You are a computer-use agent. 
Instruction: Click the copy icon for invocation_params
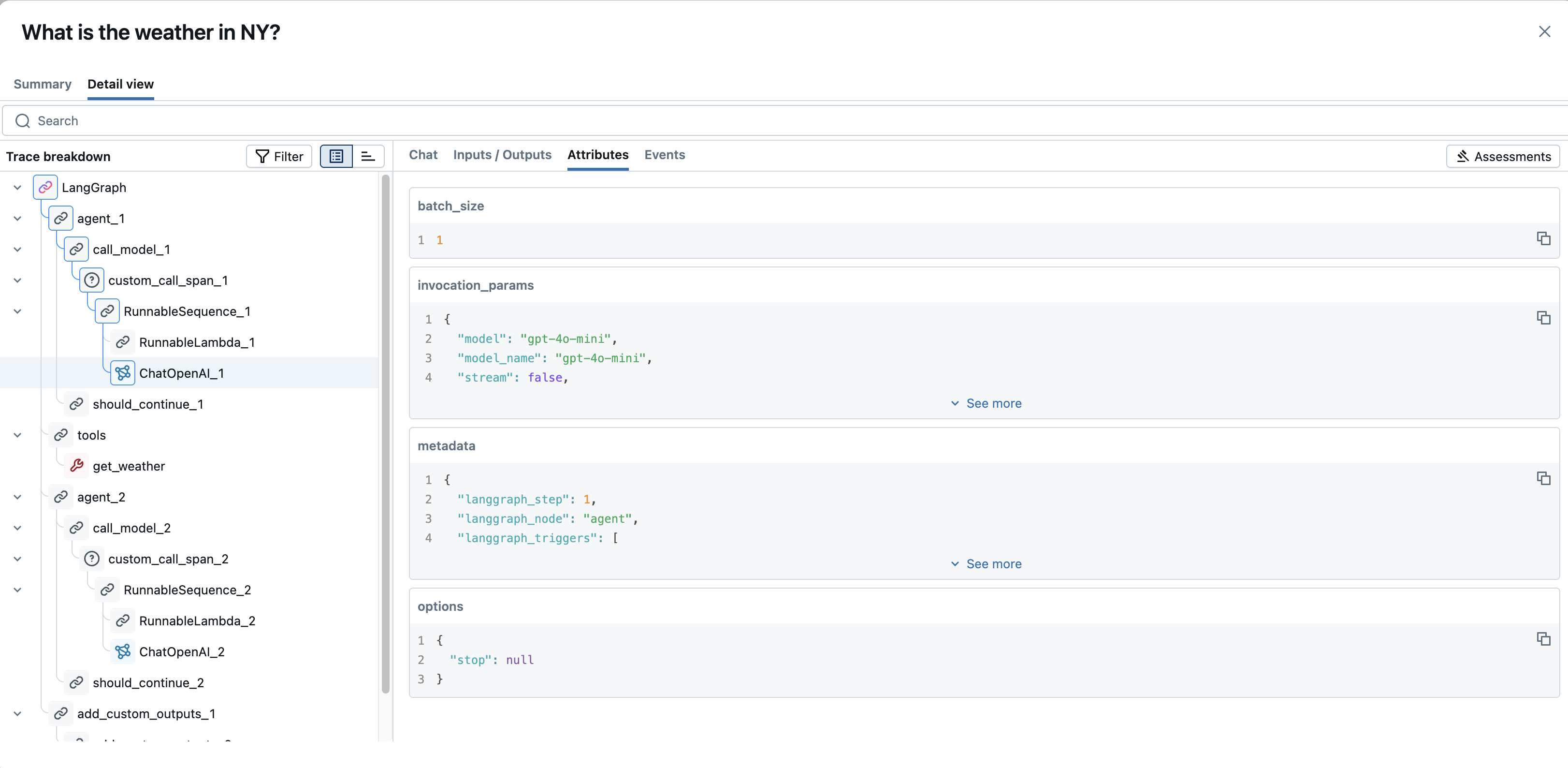[x=1544, y=318]
